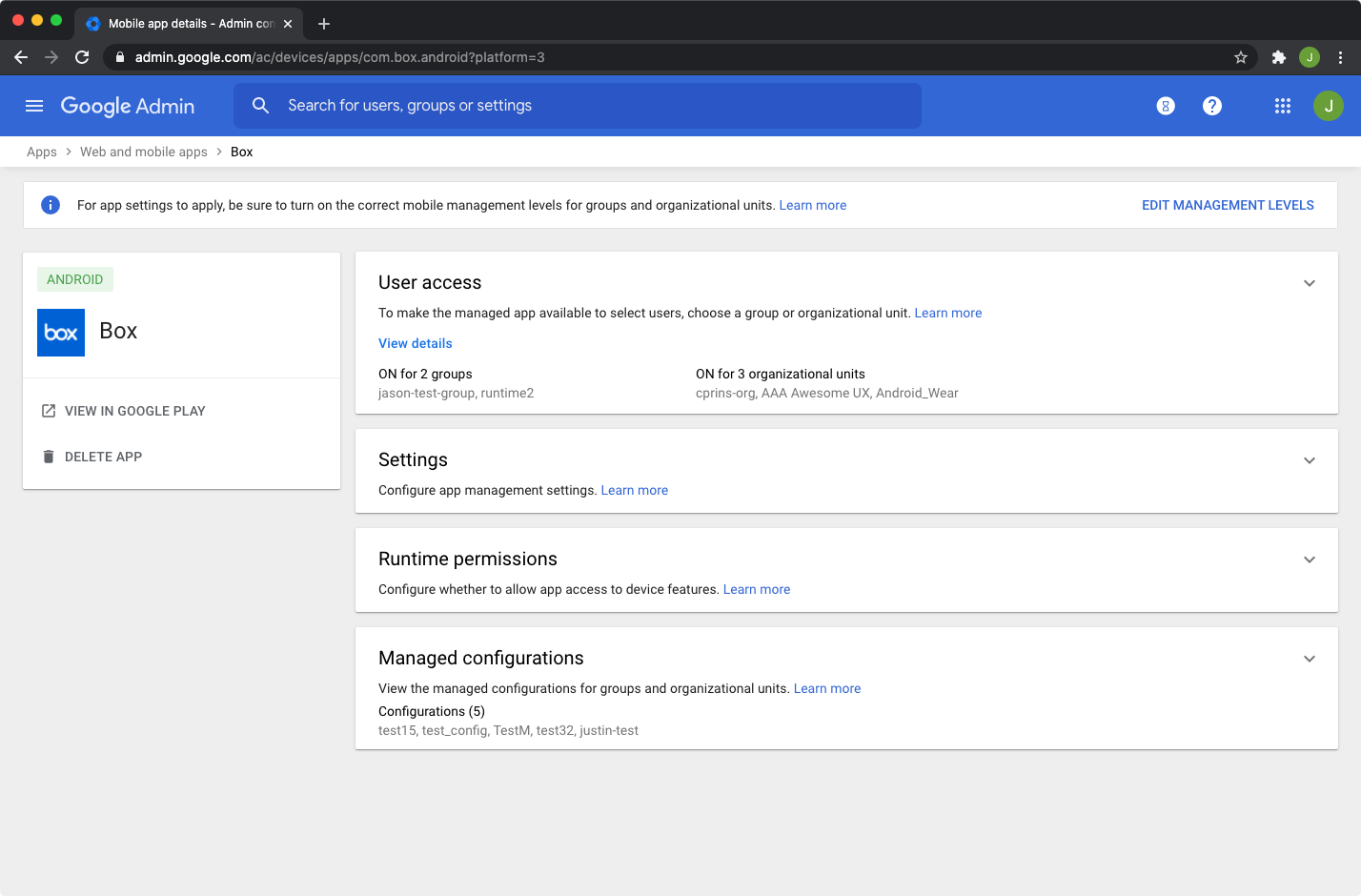Image resolution: width=1361 pixels, height=896 pixels.
Task: Click the User access heading
Action: click(x=430, y=282)
